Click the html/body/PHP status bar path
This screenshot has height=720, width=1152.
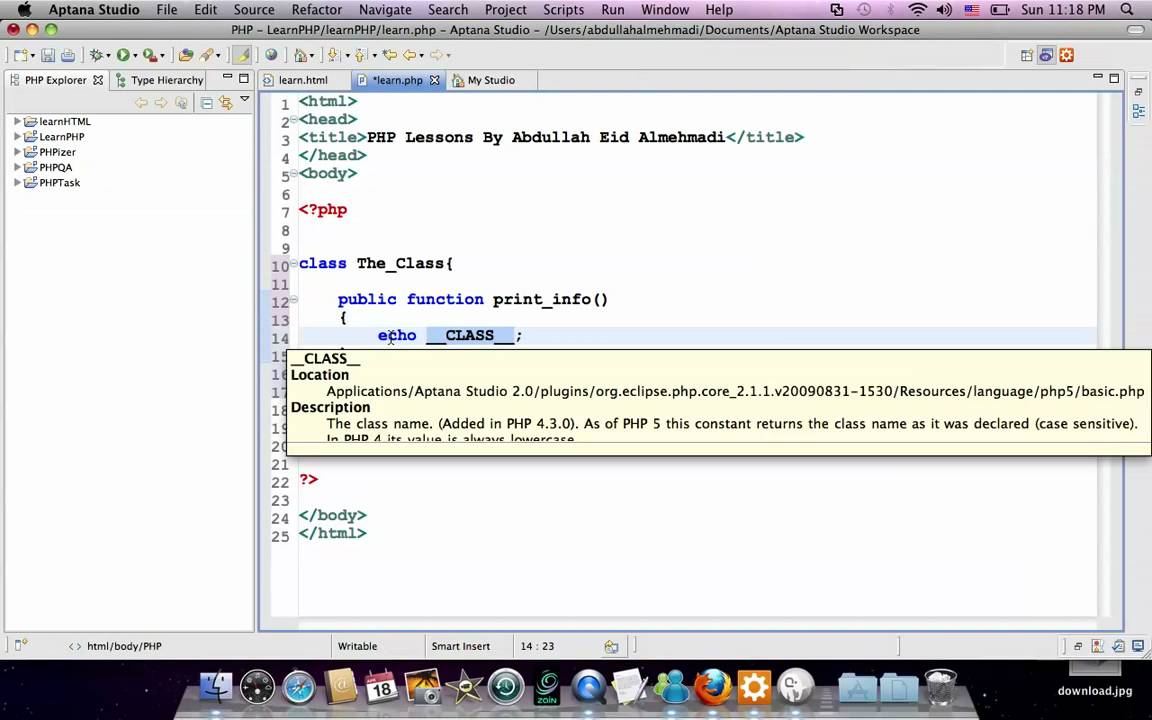124,647
